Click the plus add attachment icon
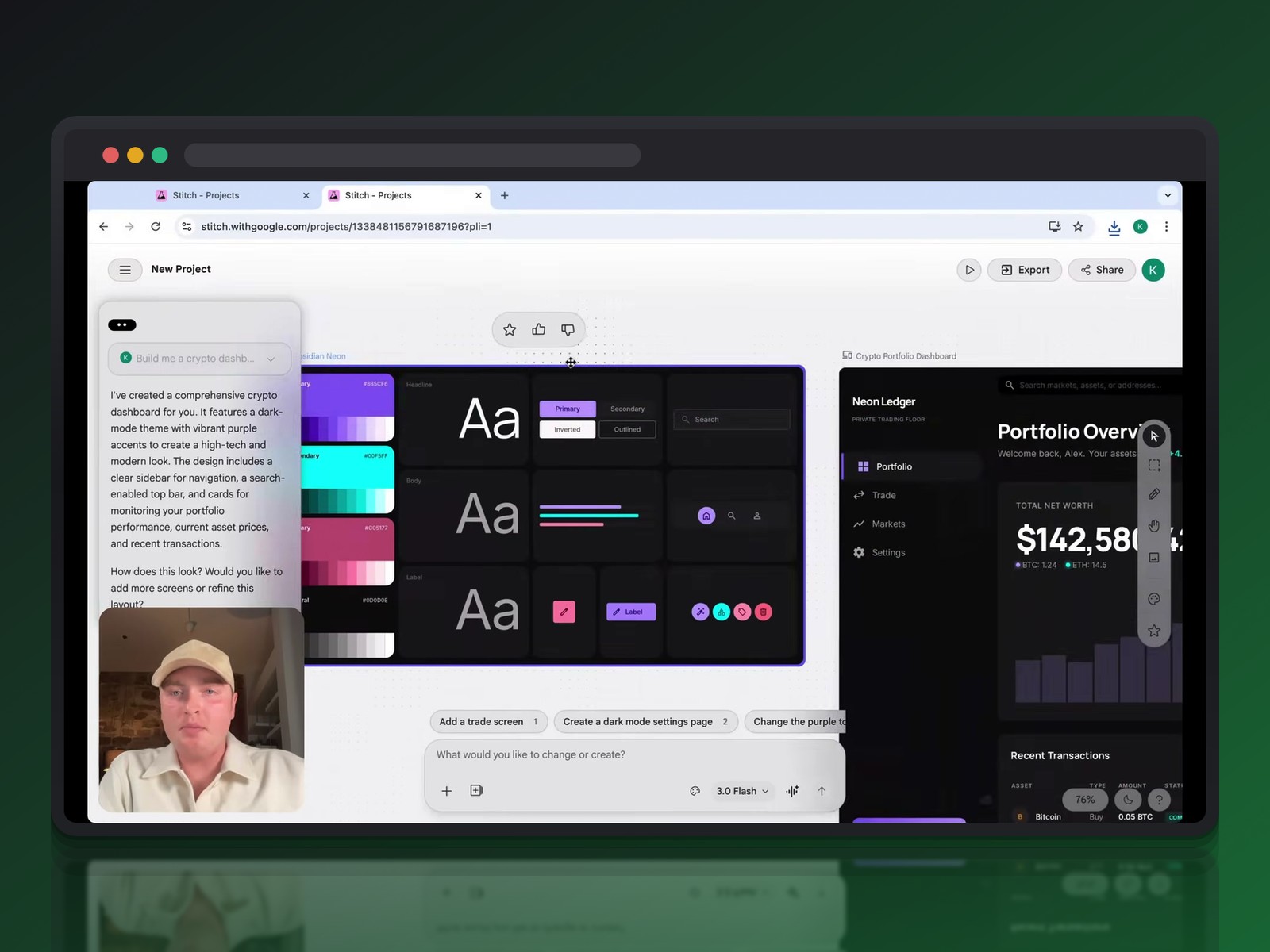Viewport: 1270px width, 952px height. coord(447,791)
